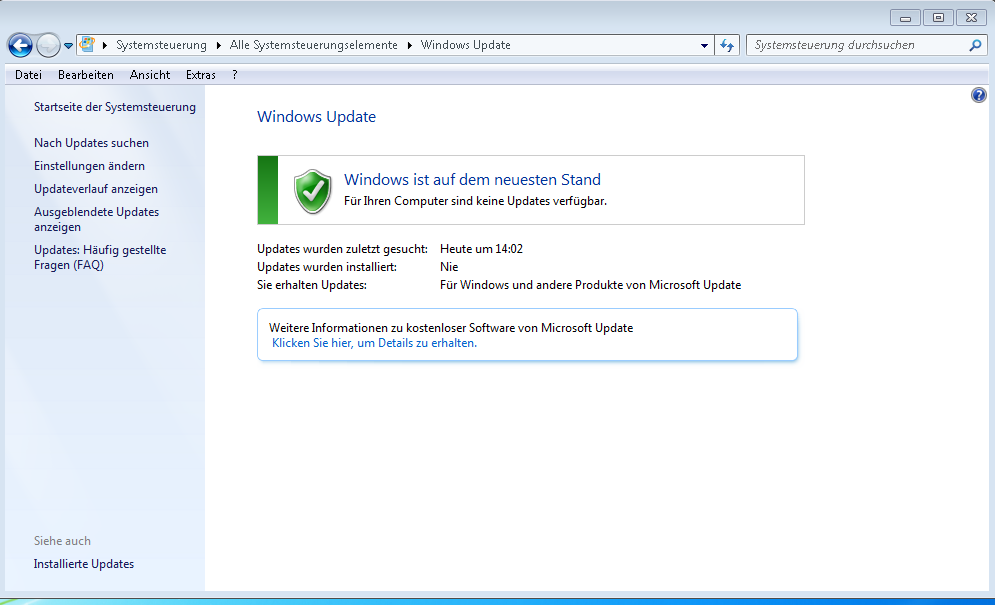Open recent pages dropdown beside the Forward arrow

[68, 46]
